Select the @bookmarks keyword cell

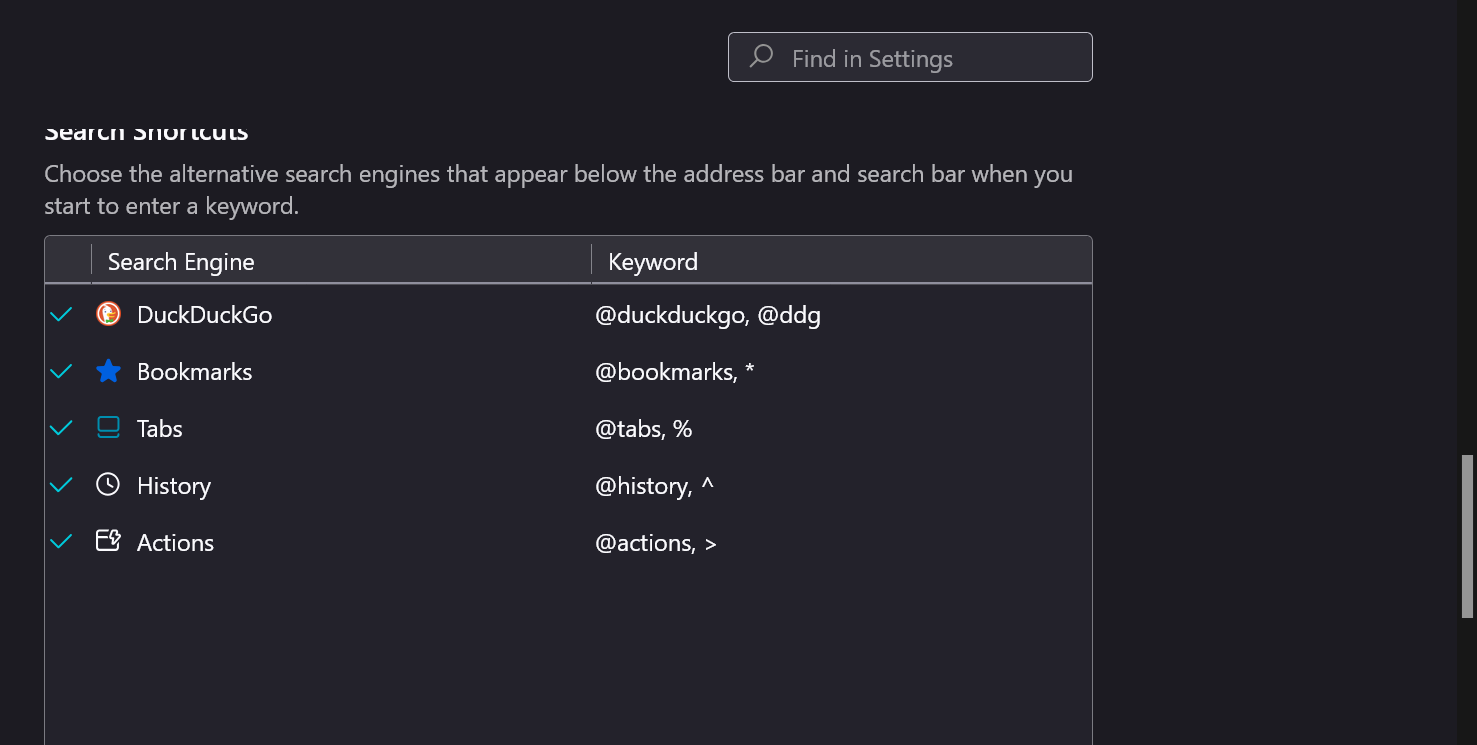tap(675, 372)
